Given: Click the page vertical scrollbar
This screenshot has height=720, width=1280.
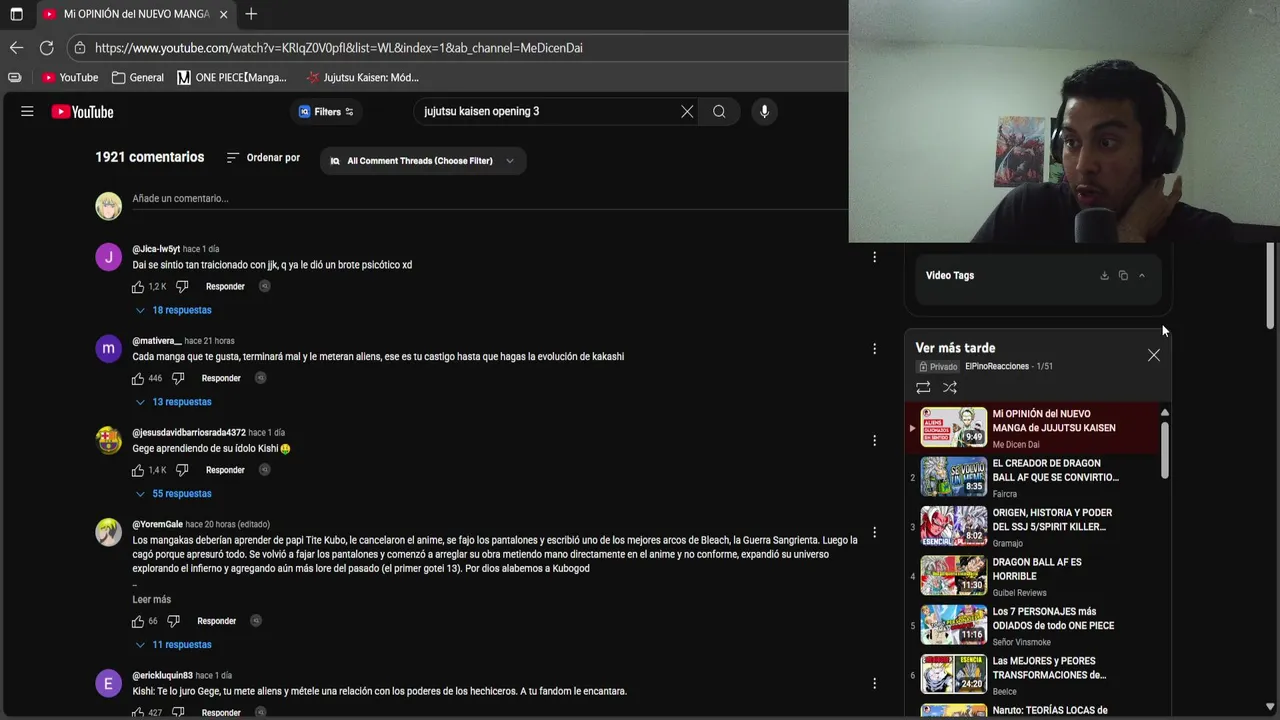Looking at the screenshot, I should pos(1271,285).
